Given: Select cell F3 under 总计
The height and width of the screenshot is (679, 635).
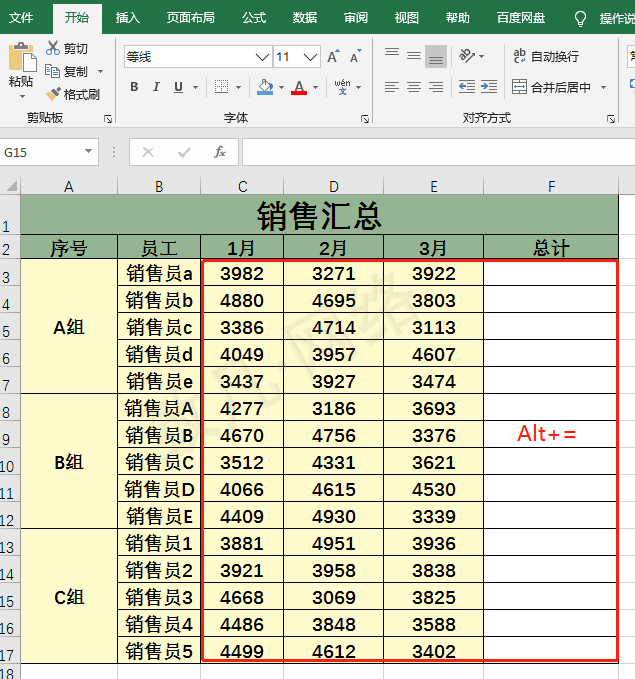Looking at the screenshot, I should [551, 273].
